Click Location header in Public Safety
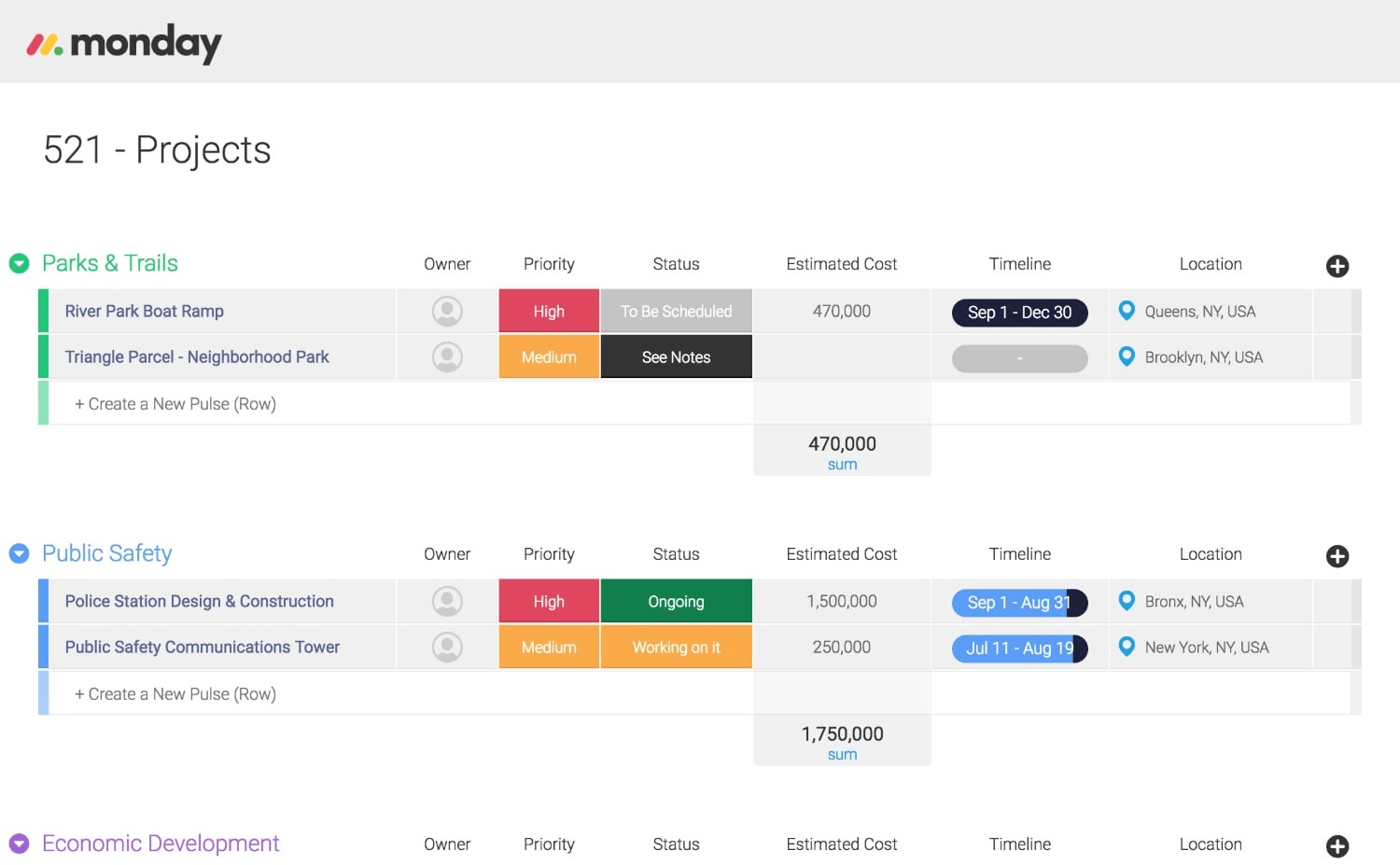1400x865 pixels. (x=1211, y=554)
